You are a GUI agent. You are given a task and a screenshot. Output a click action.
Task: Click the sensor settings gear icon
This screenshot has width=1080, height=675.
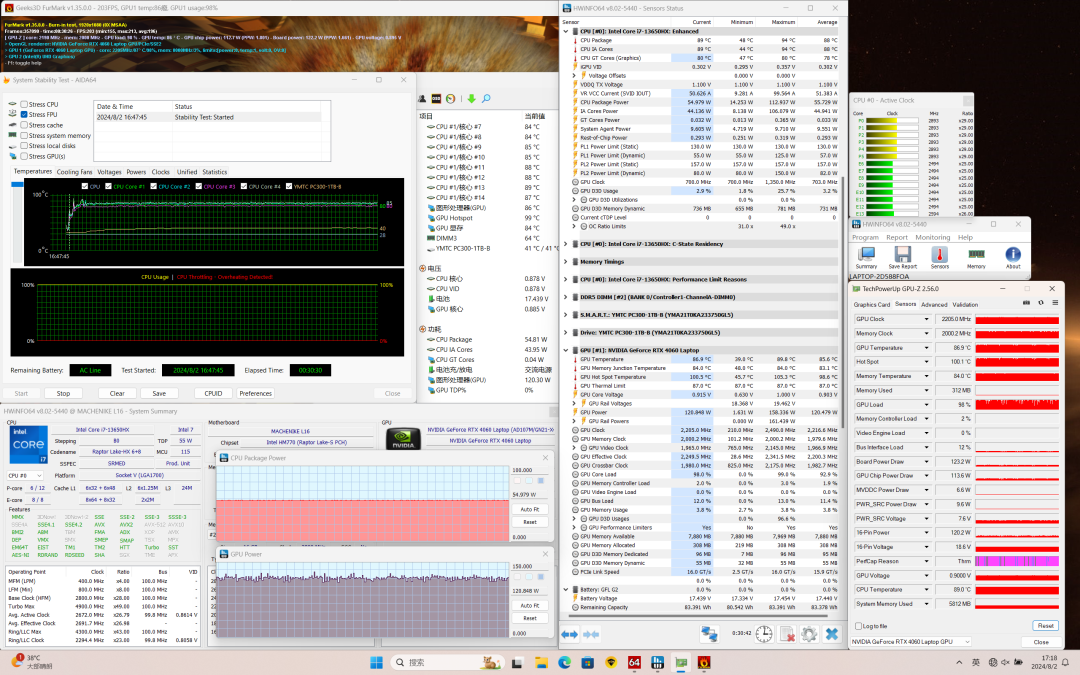tap(809, 634)
